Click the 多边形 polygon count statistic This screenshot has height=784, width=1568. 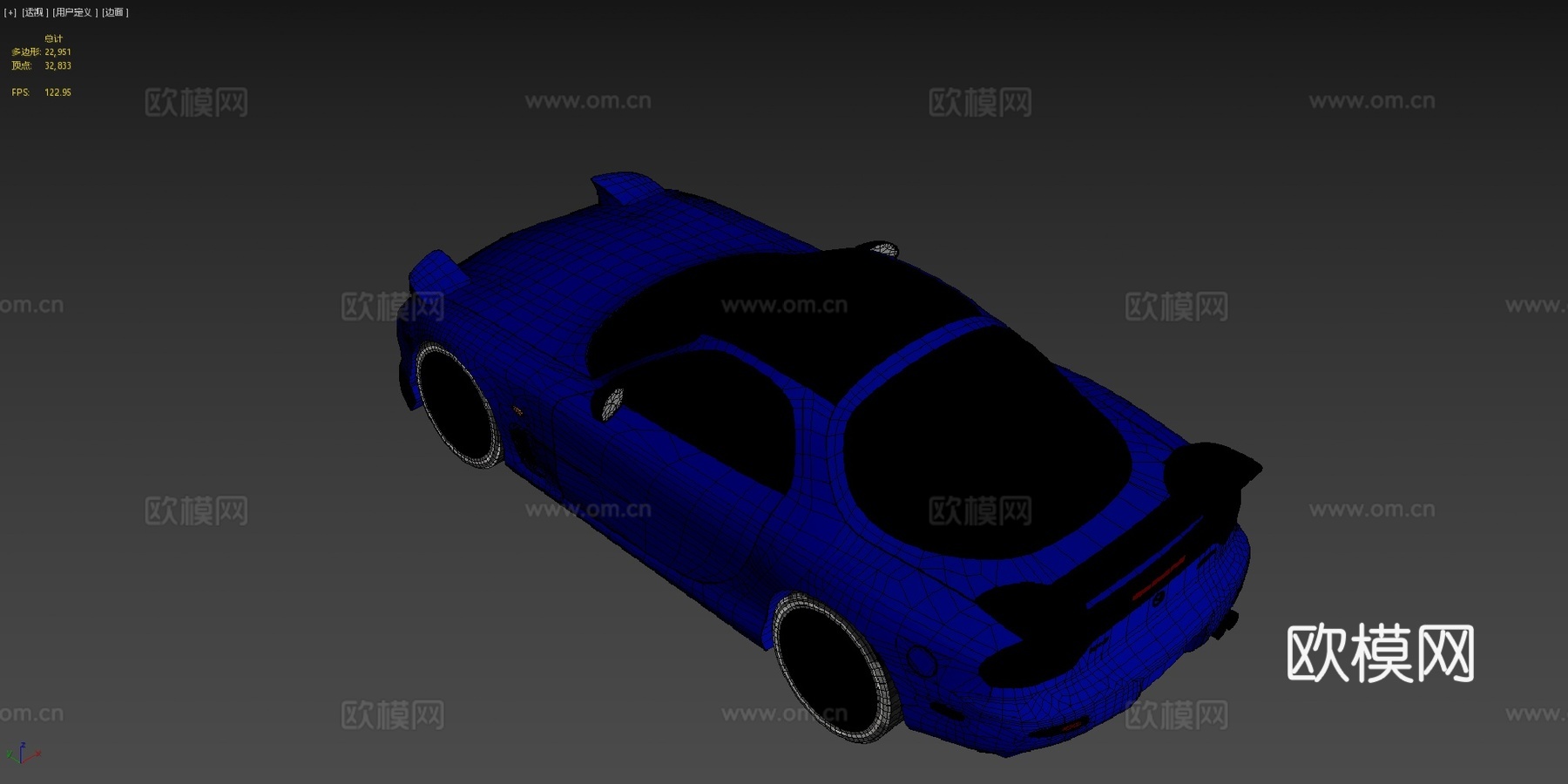41,51
